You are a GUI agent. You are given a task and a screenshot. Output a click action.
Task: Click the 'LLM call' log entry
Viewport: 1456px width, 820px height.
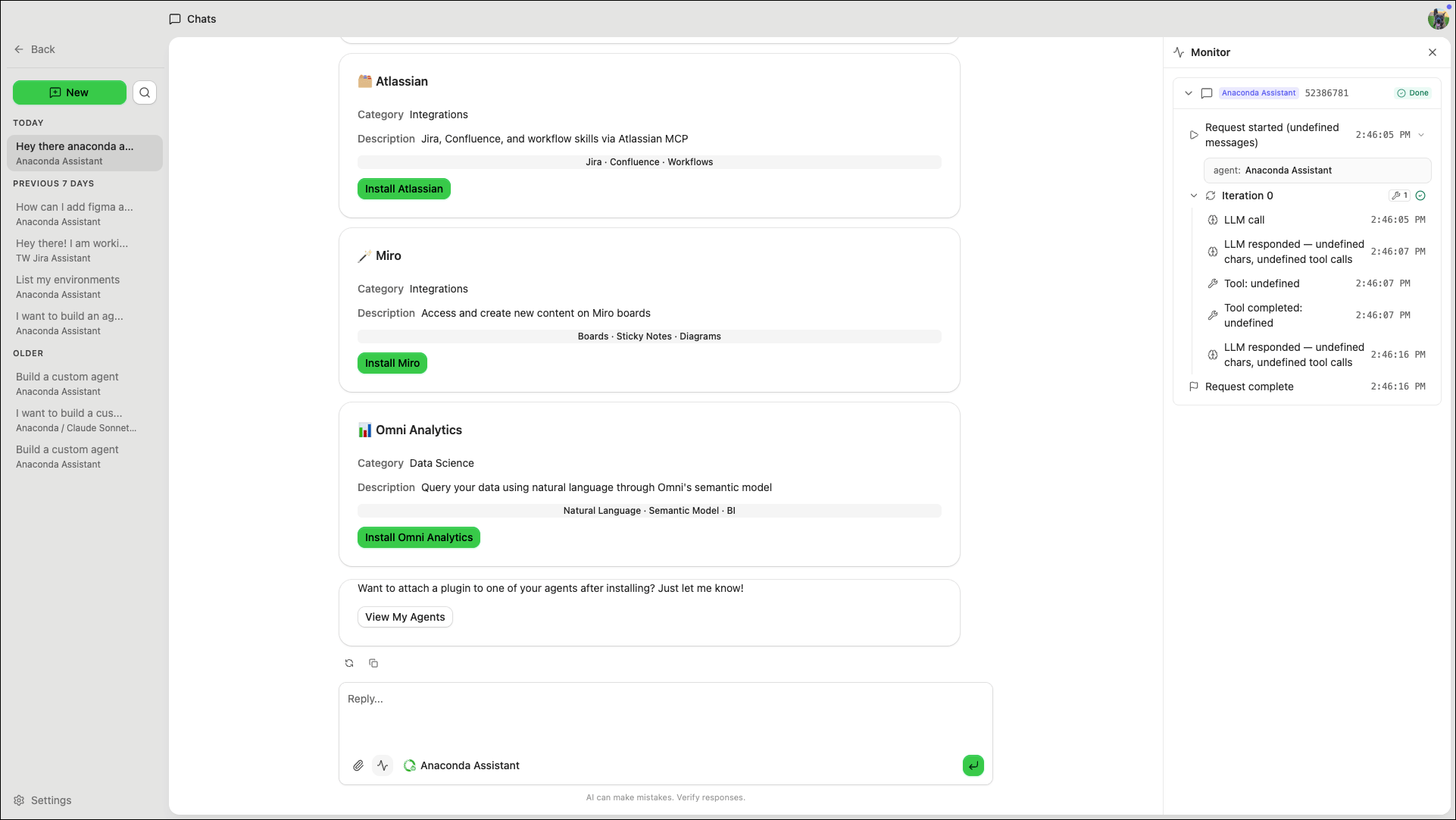pos(1317,220)
